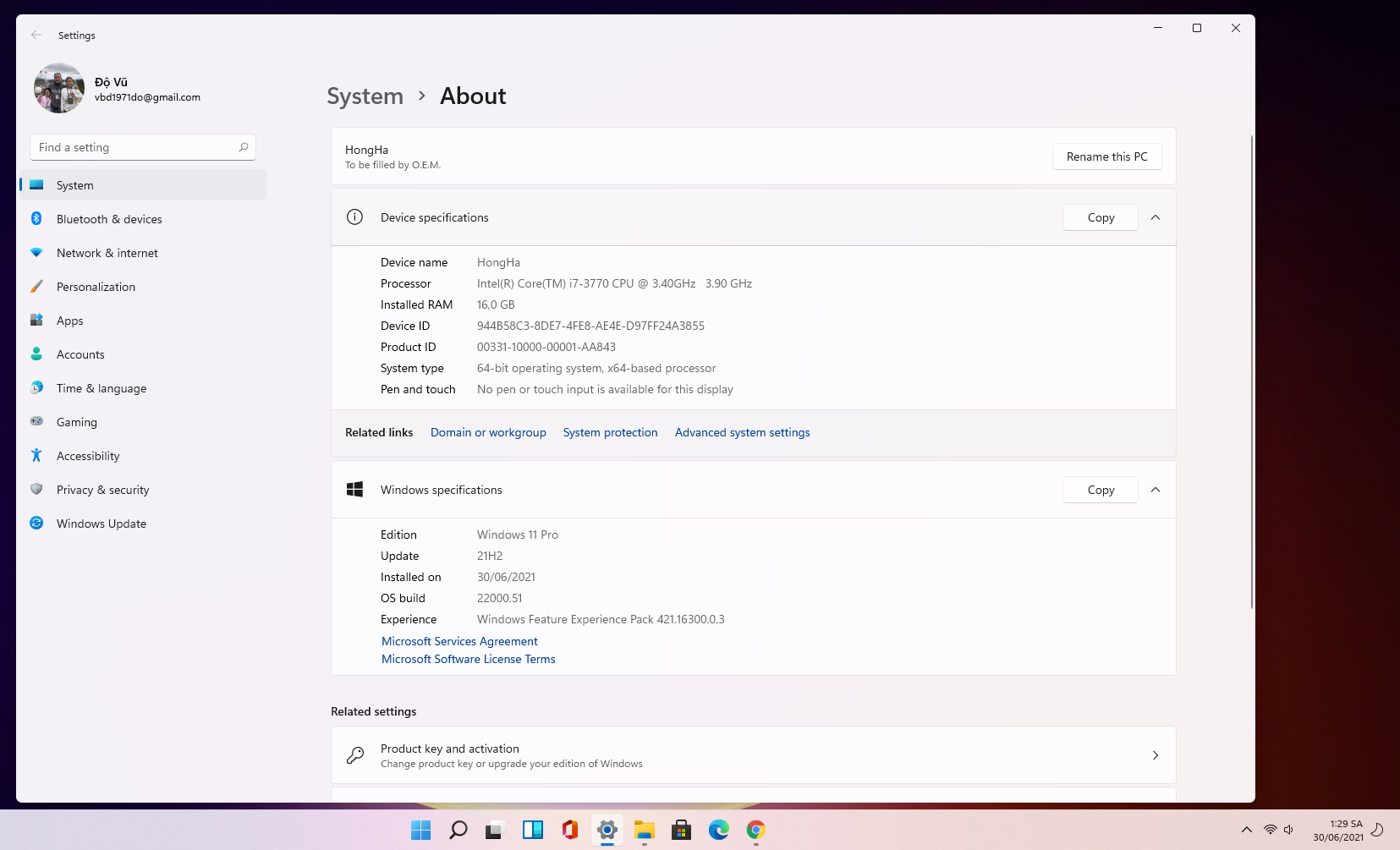This screenshot has width=1400, height=850.
Task: Open Microsoft Store from the taskbar
Action: tap(682, 831)
